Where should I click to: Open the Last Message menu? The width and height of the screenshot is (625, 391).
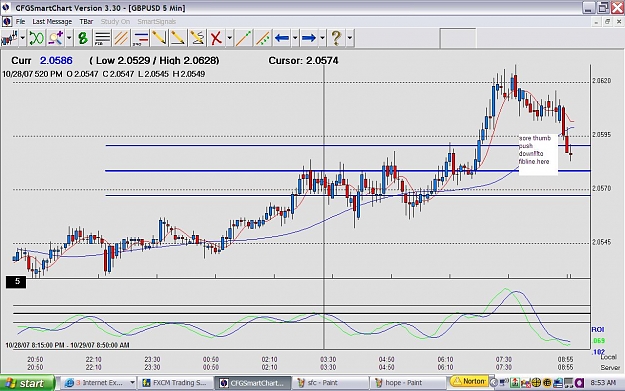(52, 22)
